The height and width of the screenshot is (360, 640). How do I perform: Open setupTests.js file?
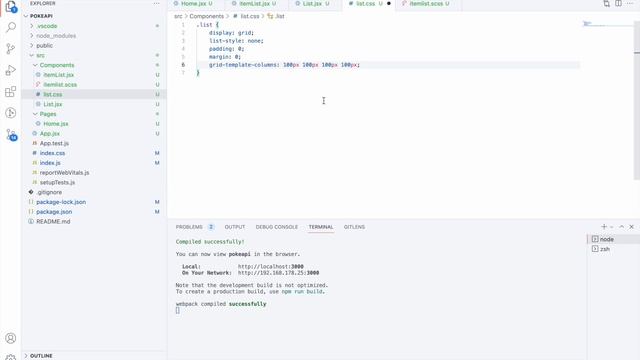pos(57,182)
